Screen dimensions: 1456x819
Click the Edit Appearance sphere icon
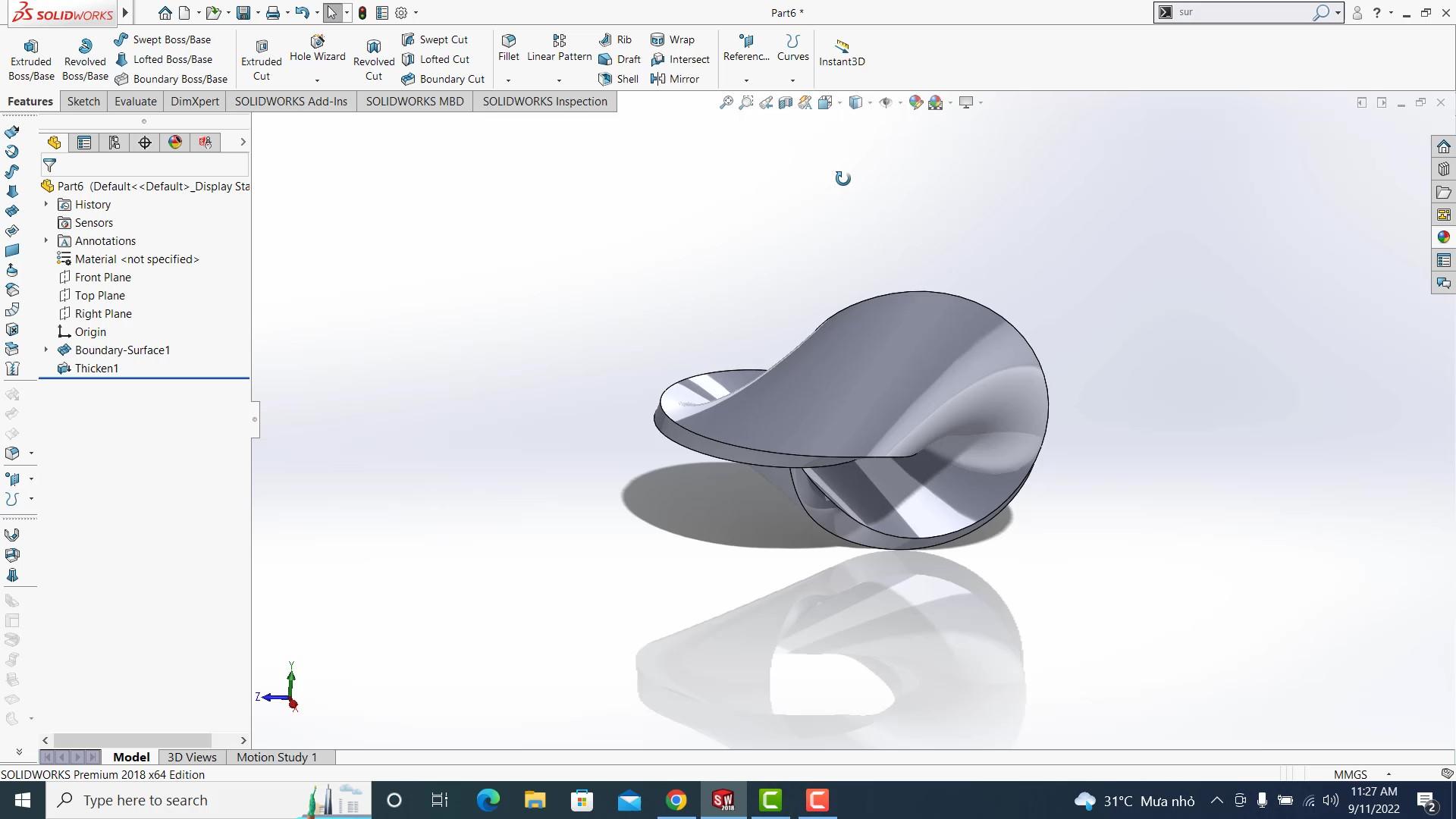[915, 102]
